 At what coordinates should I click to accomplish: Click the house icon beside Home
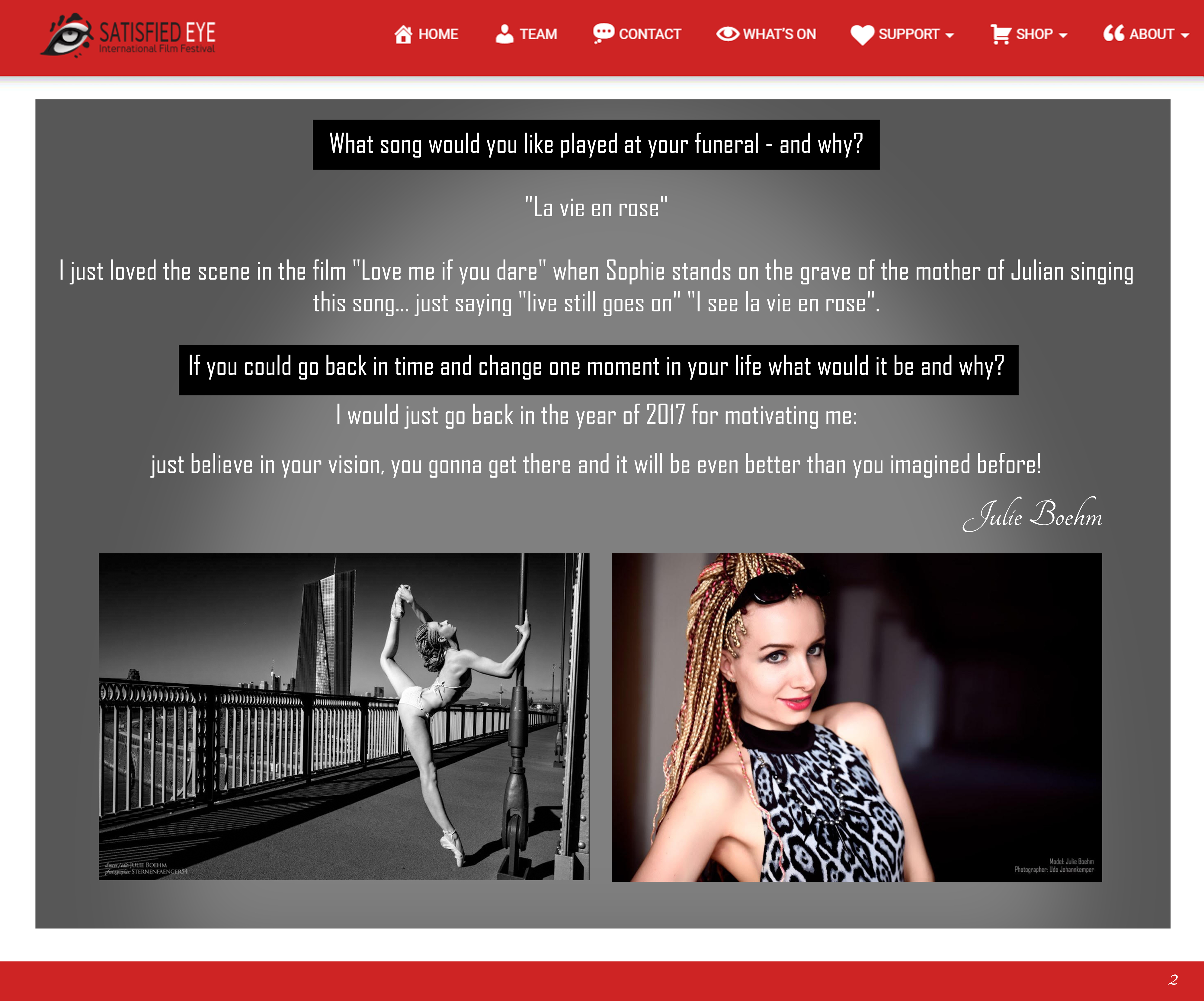pyautogui.click(x=403, y=34)
